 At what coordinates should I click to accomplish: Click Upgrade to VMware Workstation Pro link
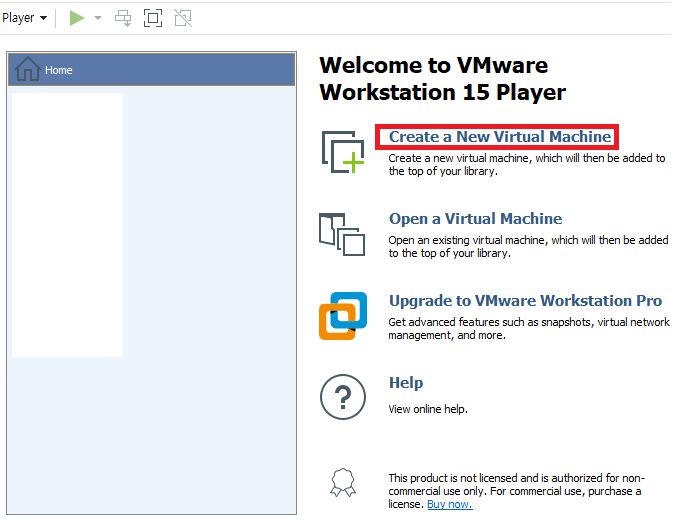point(526,301)
